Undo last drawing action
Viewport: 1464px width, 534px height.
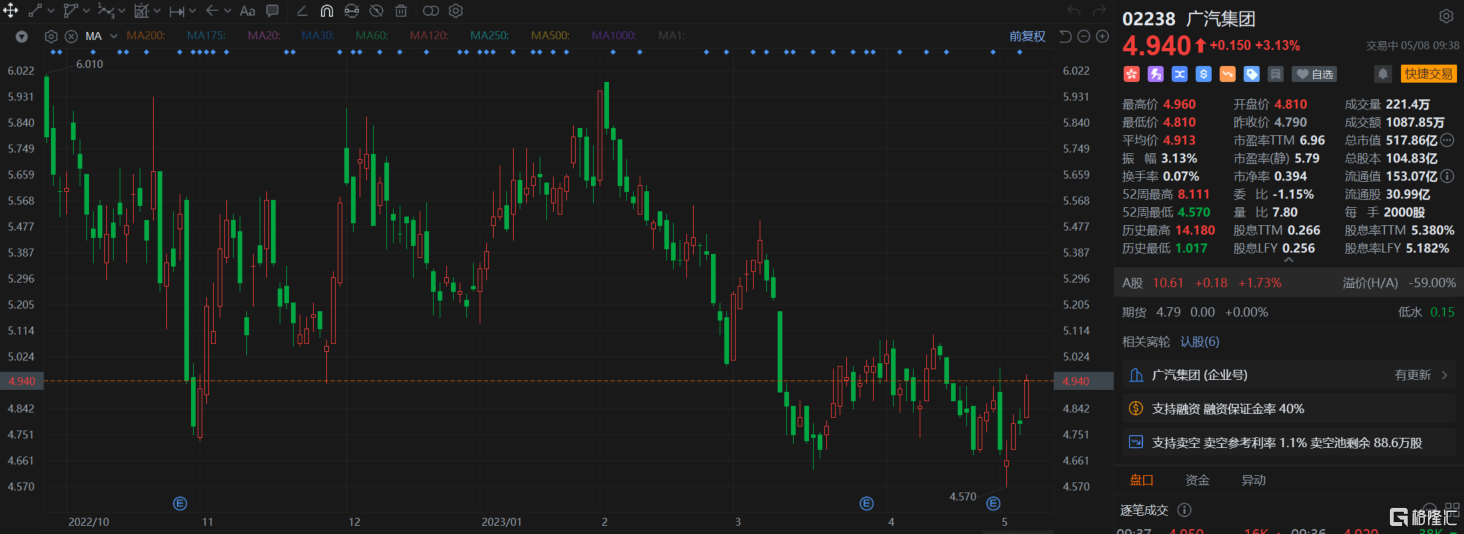pos(1074,12)
